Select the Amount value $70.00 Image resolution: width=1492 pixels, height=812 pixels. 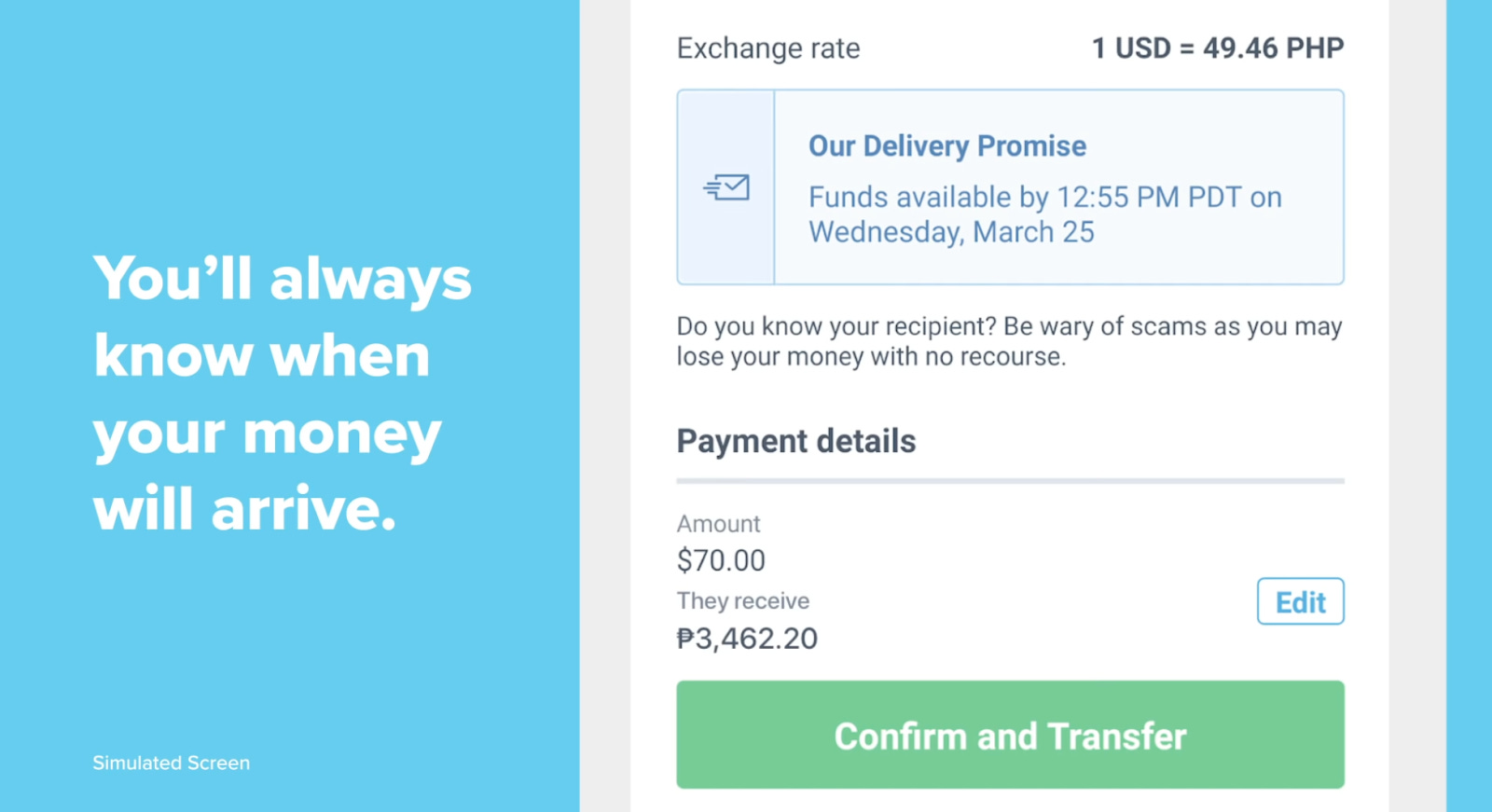click(x=720, y=560)
